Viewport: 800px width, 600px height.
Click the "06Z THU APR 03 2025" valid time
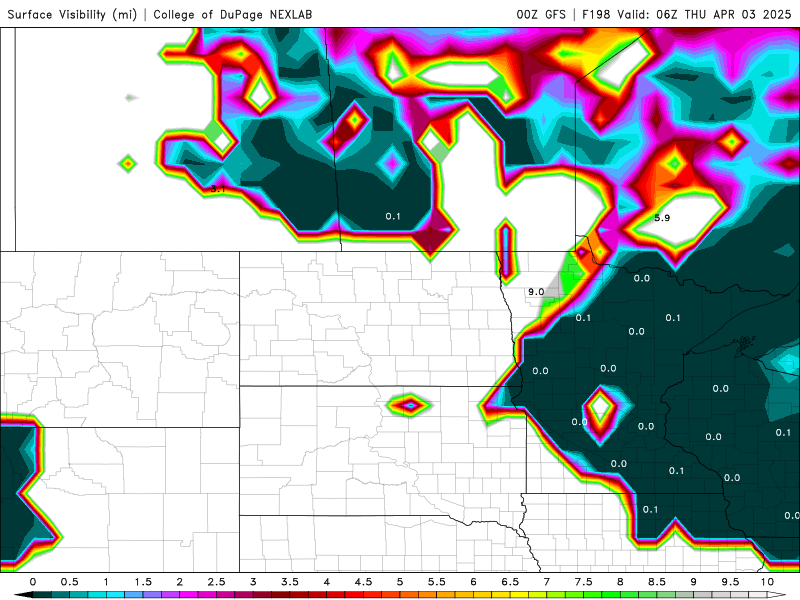point(723,14)
